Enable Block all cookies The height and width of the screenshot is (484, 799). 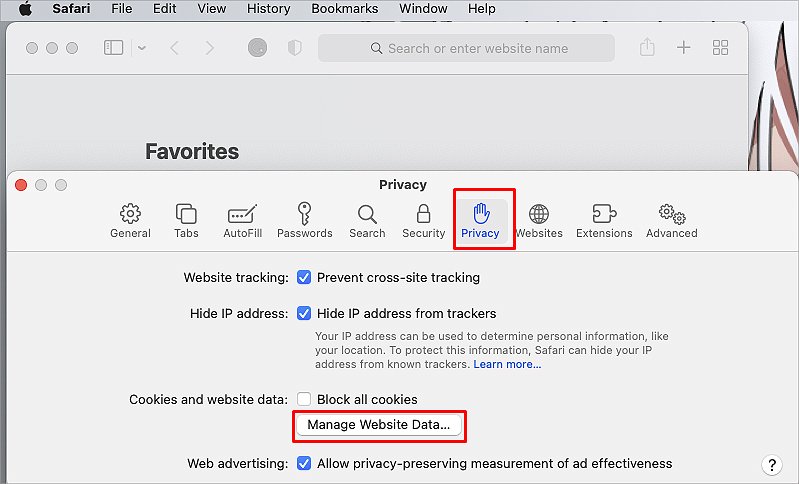pos(304,399)
